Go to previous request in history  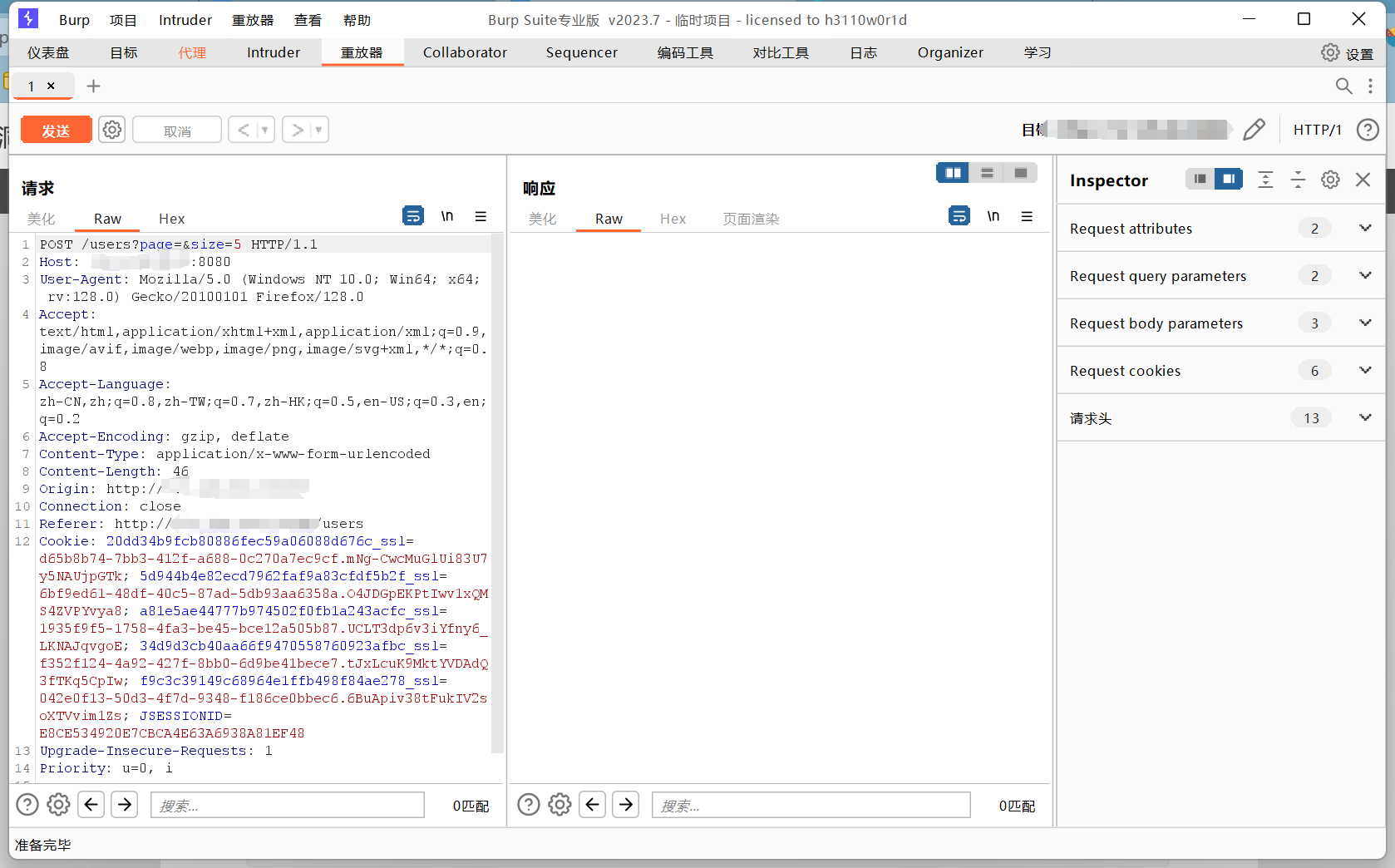[x=244, y=130]
